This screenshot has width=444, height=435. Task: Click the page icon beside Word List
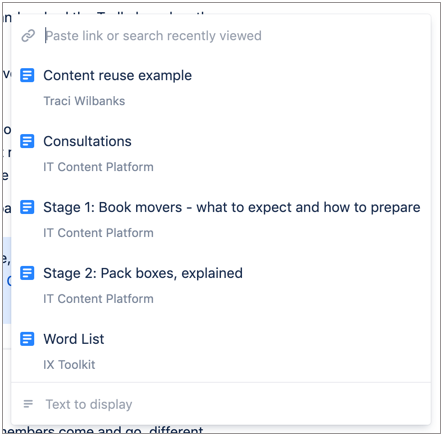coord(27,339)
